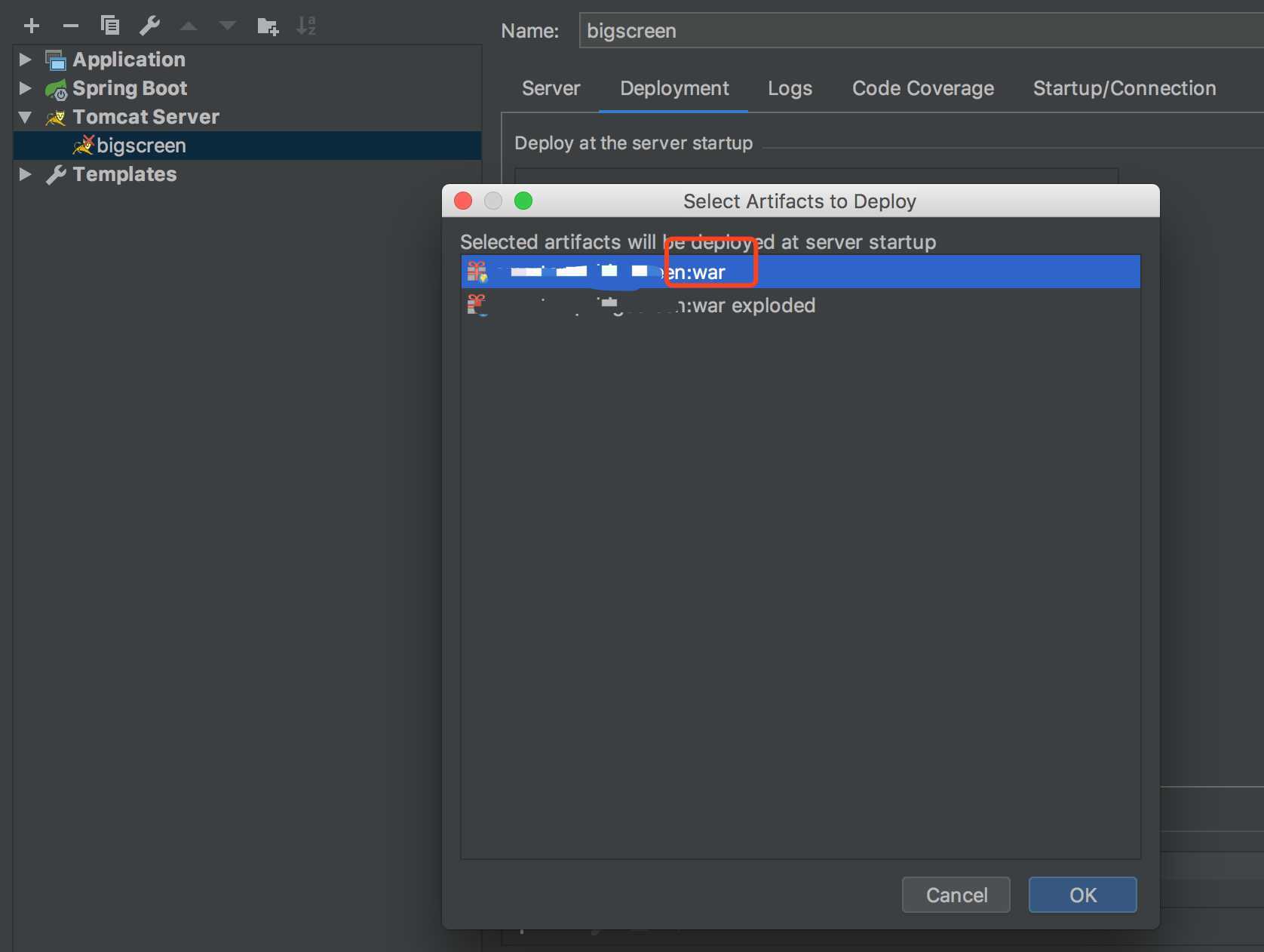Add a new run configuration
Screen dimensions: 1264x952
coord(32,26)
